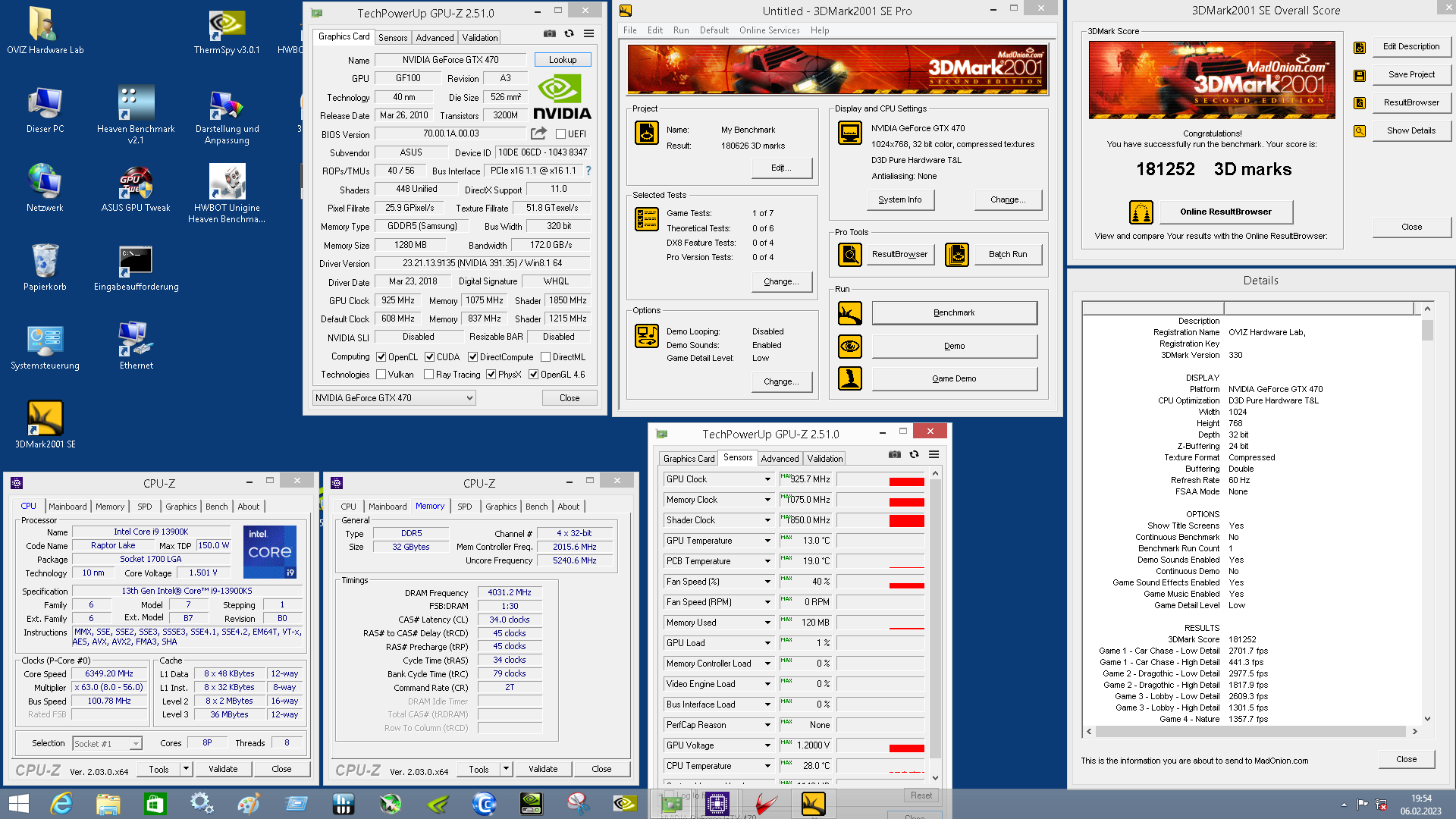Click the Benchmark button in 3DMark2001
The width and height of the screenshot is (1456, 819).
coord(954,313)
